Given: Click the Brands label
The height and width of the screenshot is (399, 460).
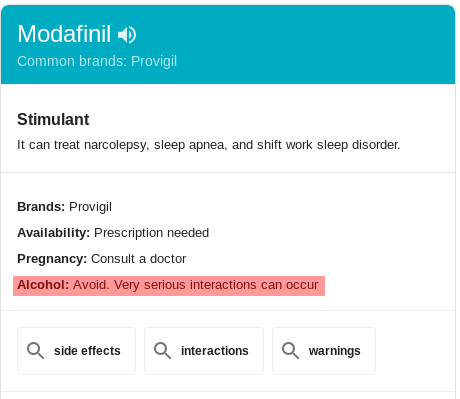Looking at the screenshot, I should coord(41,207).
